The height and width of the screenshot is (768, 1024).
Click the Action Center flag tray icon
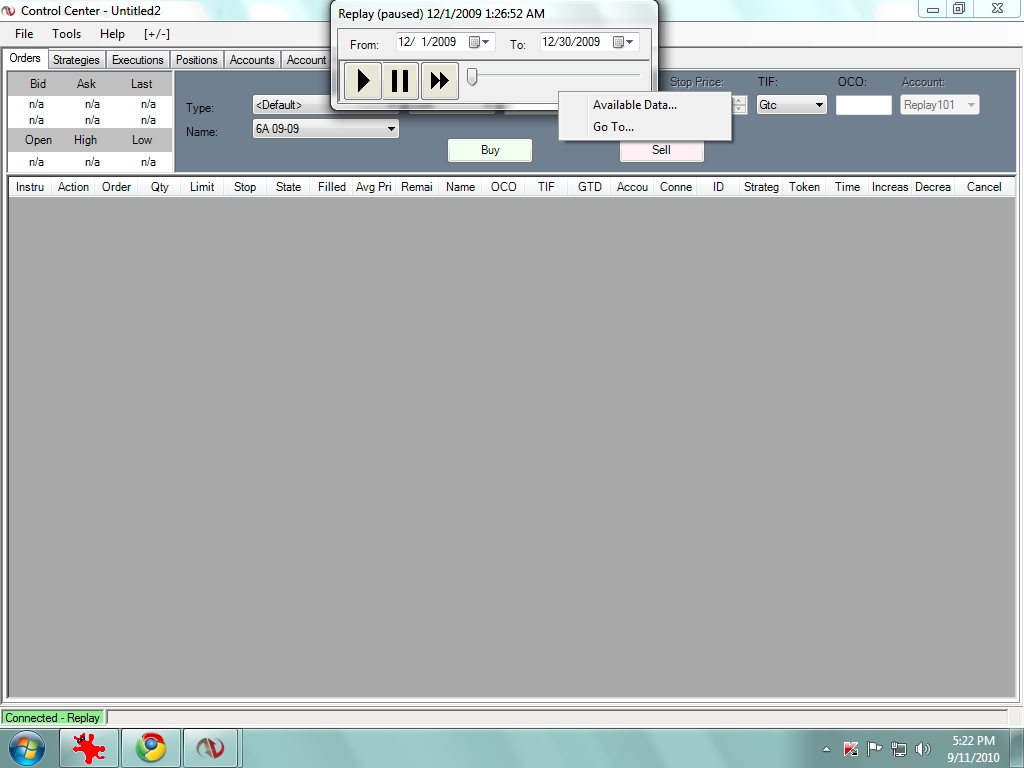[874, 749]
